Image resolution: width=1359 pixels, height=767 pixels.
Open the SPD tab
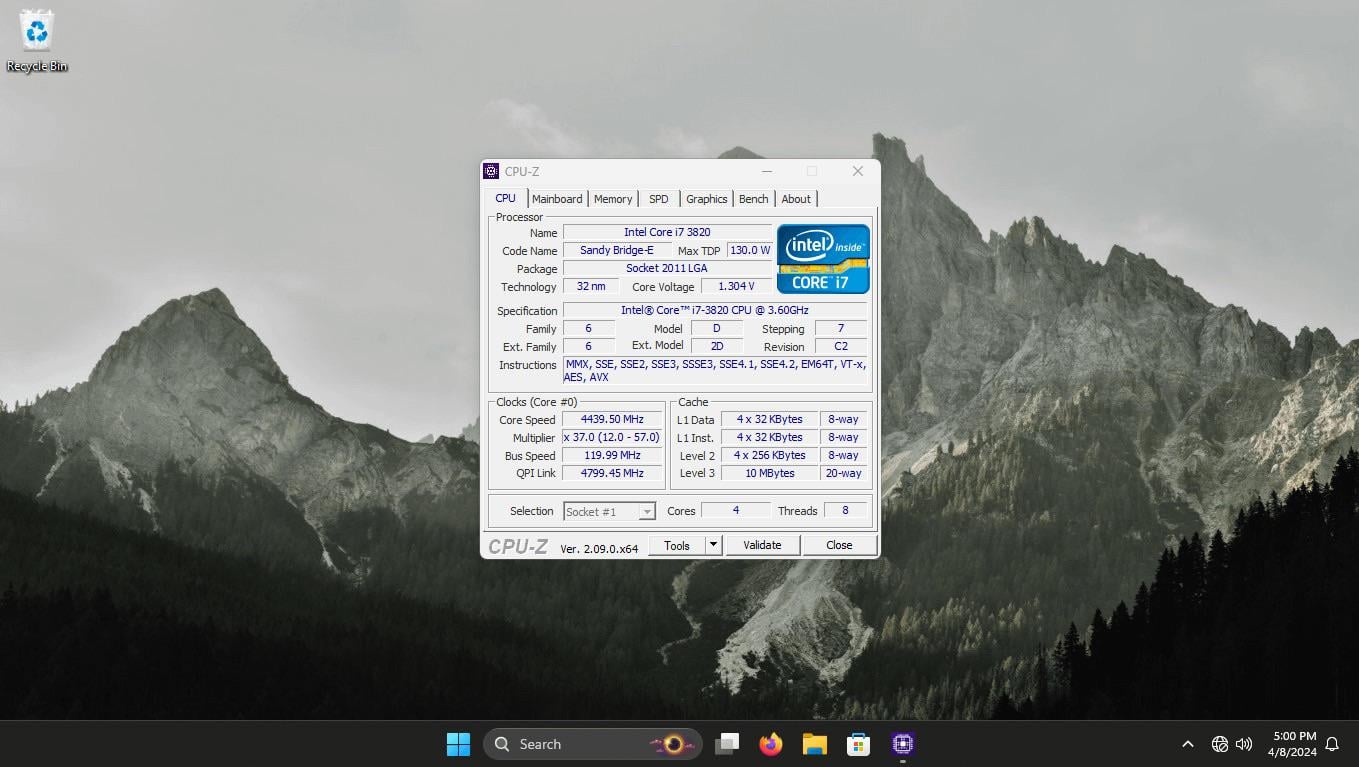click(x=658, y=199)
